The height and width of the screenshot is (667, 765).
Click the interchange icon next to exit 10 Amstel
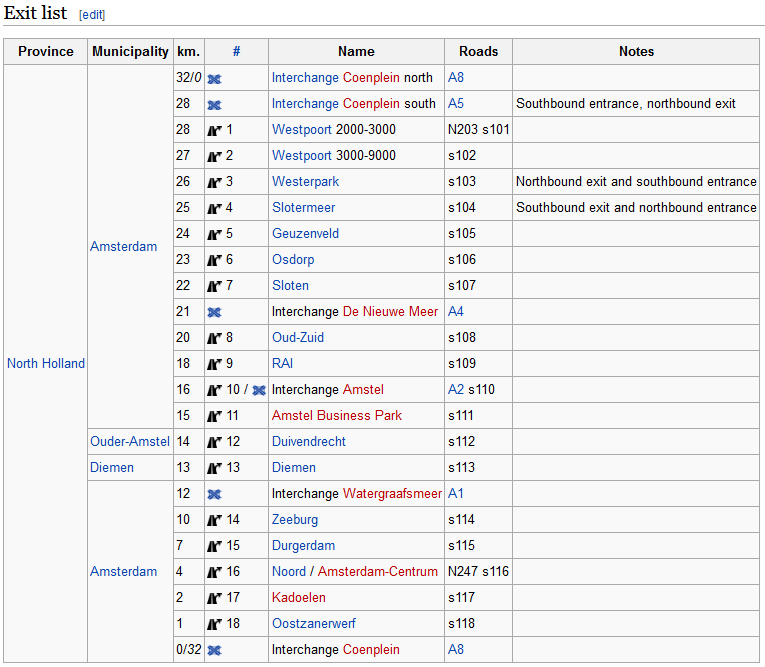point(259,390)
